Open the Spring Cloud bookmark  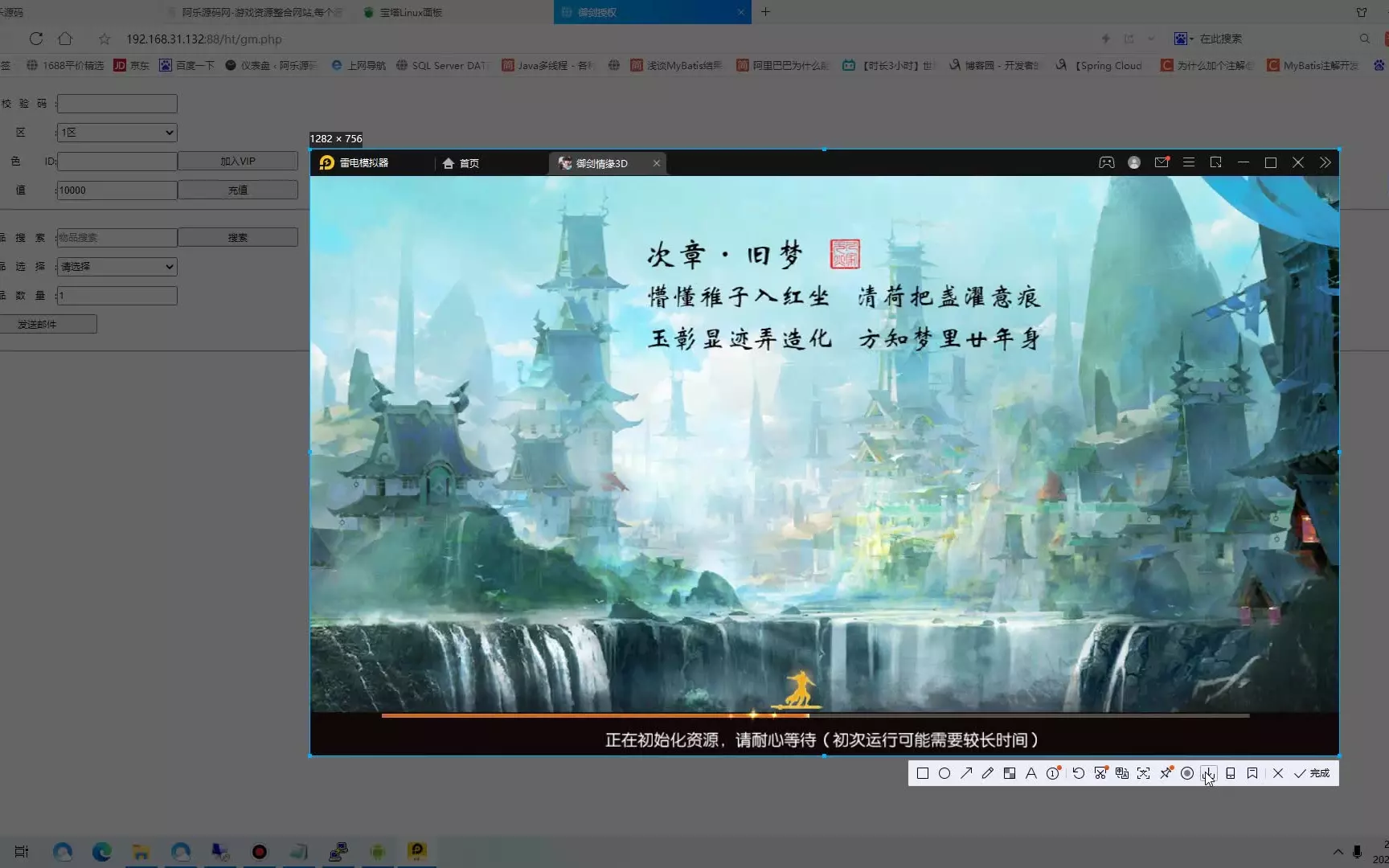pyautogui.click(x=1099, y=65)
